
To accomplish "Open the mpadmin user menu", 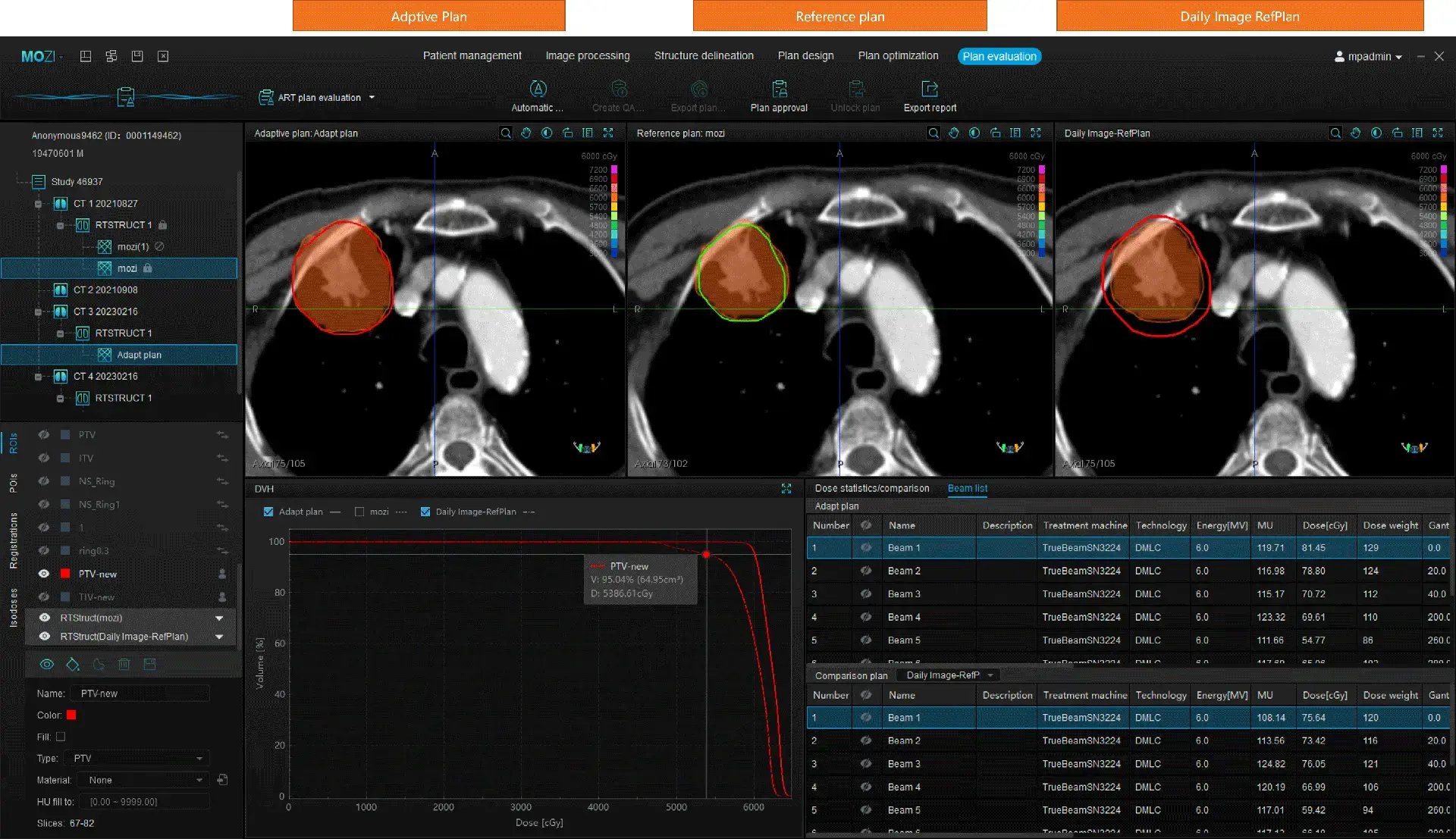I will tap(1368, 57).
